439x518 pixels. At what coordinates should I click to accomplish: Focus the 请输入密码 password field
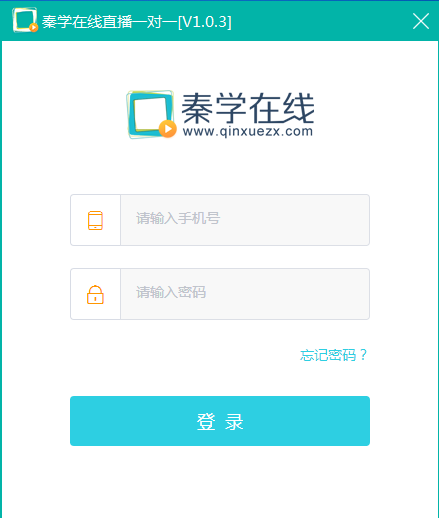coord(245,294)
